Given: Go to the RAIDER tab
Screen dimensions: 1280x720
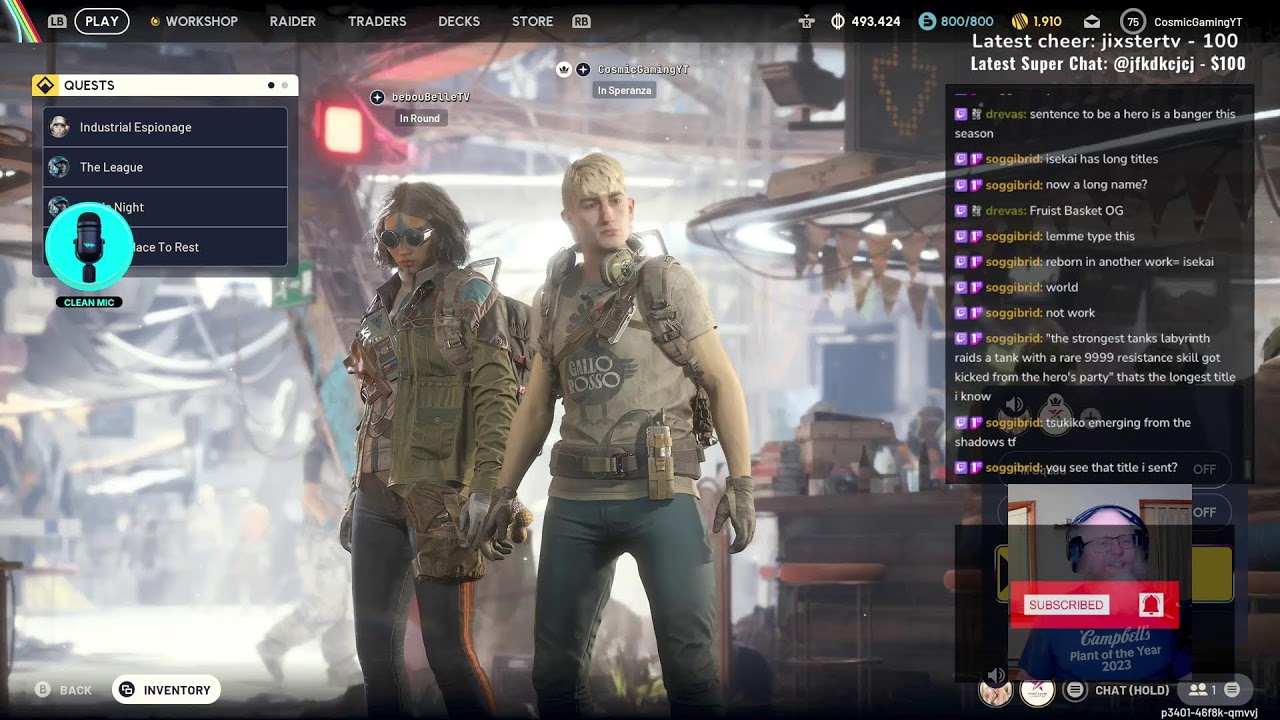Looking at the screenshot, I should (293, 21).
